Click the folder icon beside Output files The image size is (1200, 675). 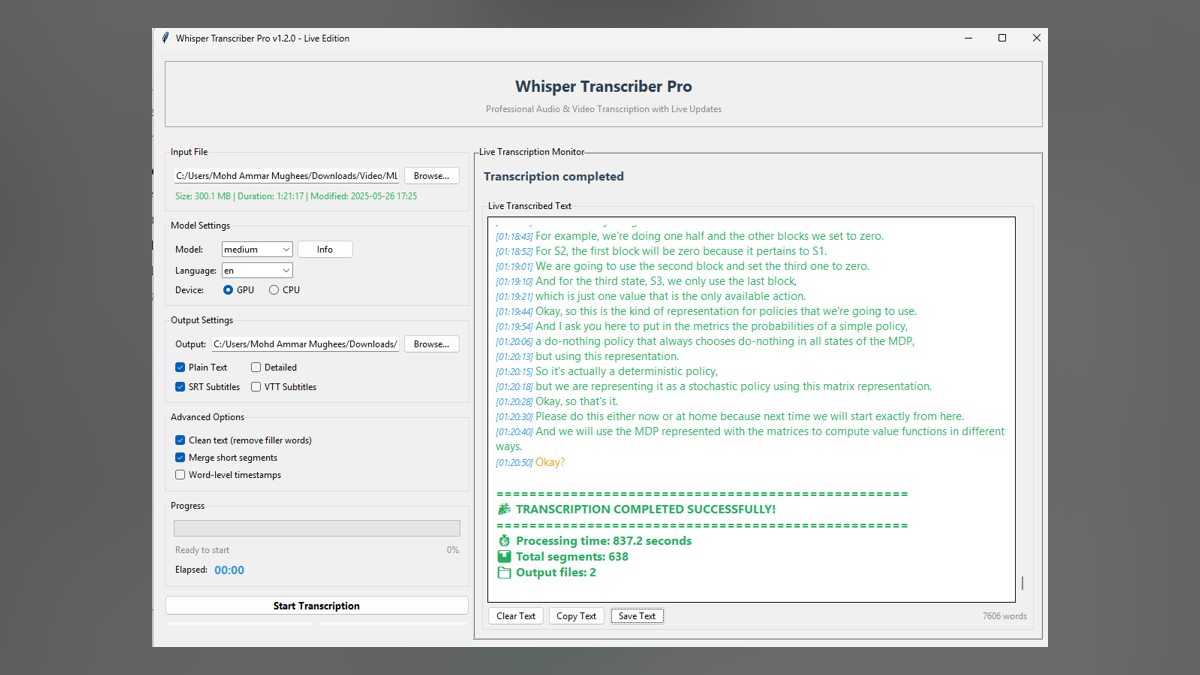(x=504, y=573)
